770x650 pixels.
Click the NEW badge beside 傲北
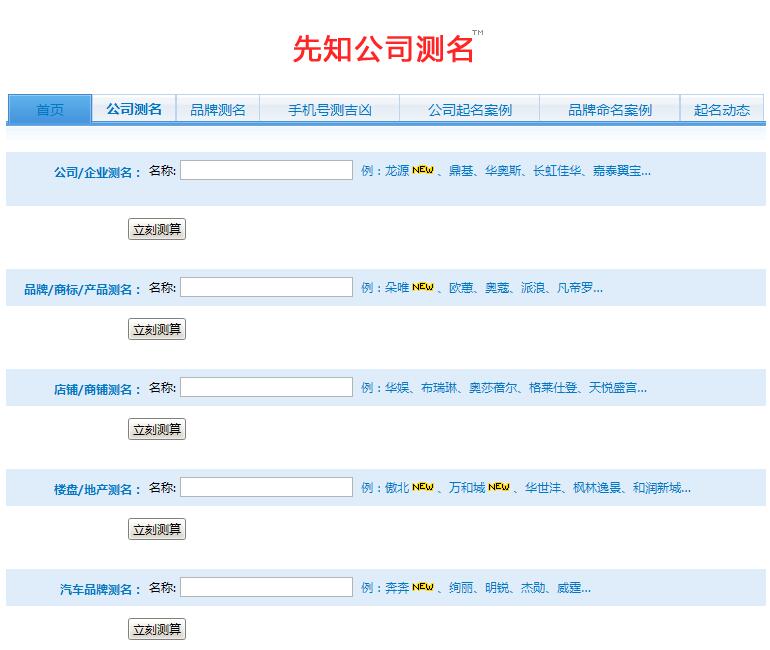[x=423, y=487]
